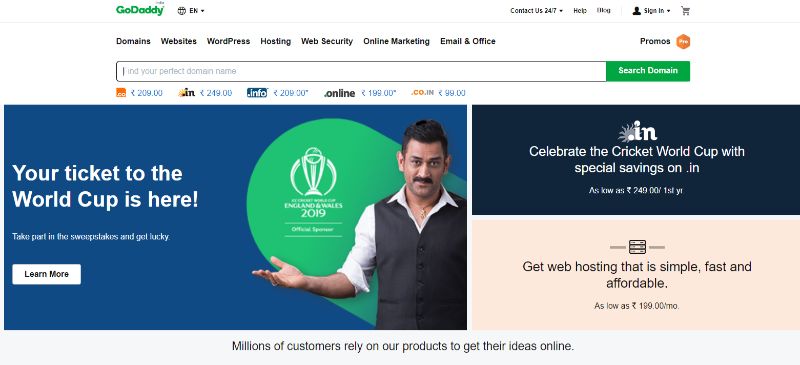Open the Websites menu

click(x=179, y=41)
